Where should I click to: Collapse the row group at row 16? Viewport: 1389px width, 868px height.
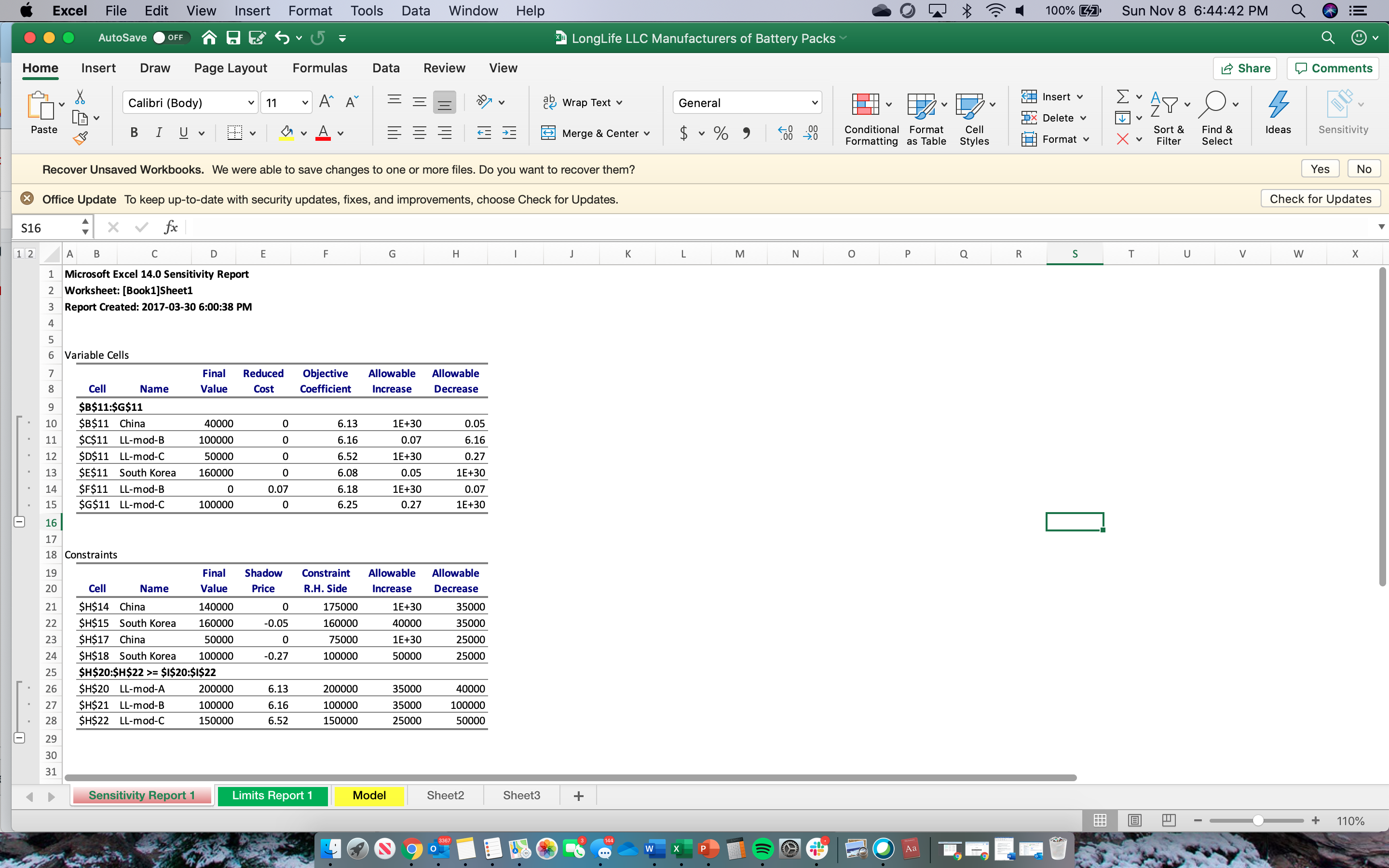coord(19,522)
